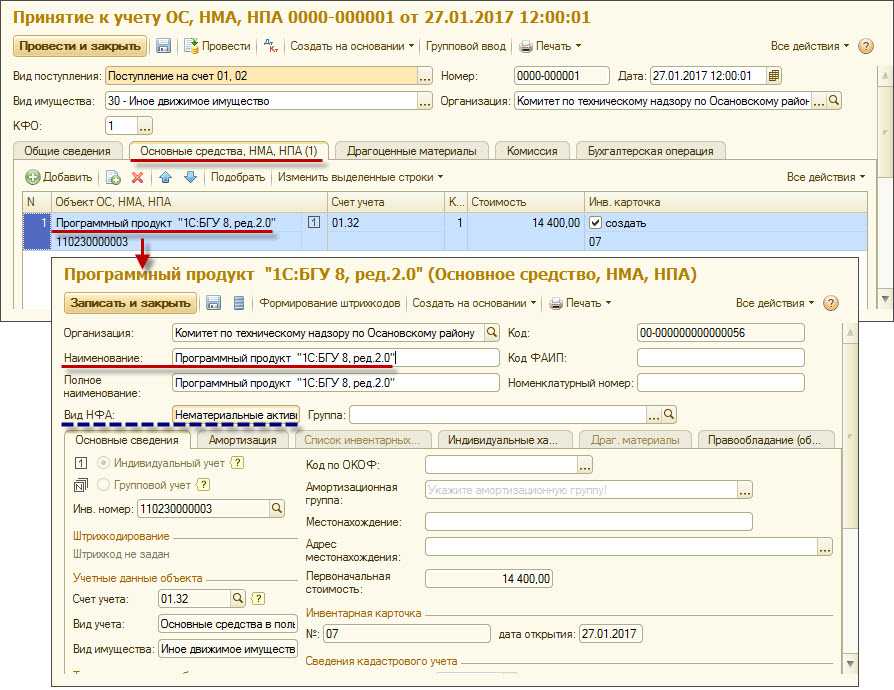This screenshot has width=894, height=690.
Task: Click the Код ФАИП input field
Action: [x=721, y=358]
